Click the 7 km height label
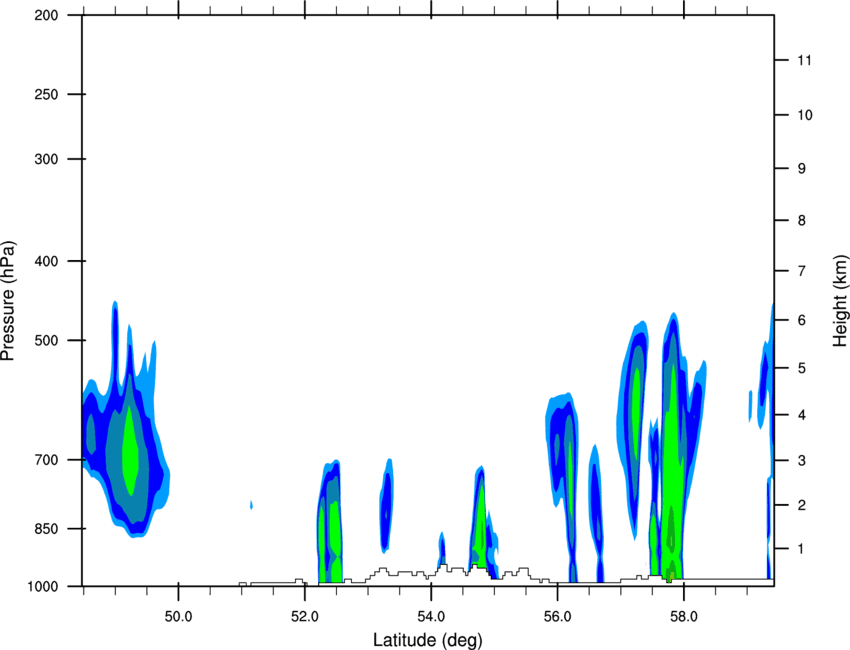This screenshot has height=650, width=850. click(802, 271)
